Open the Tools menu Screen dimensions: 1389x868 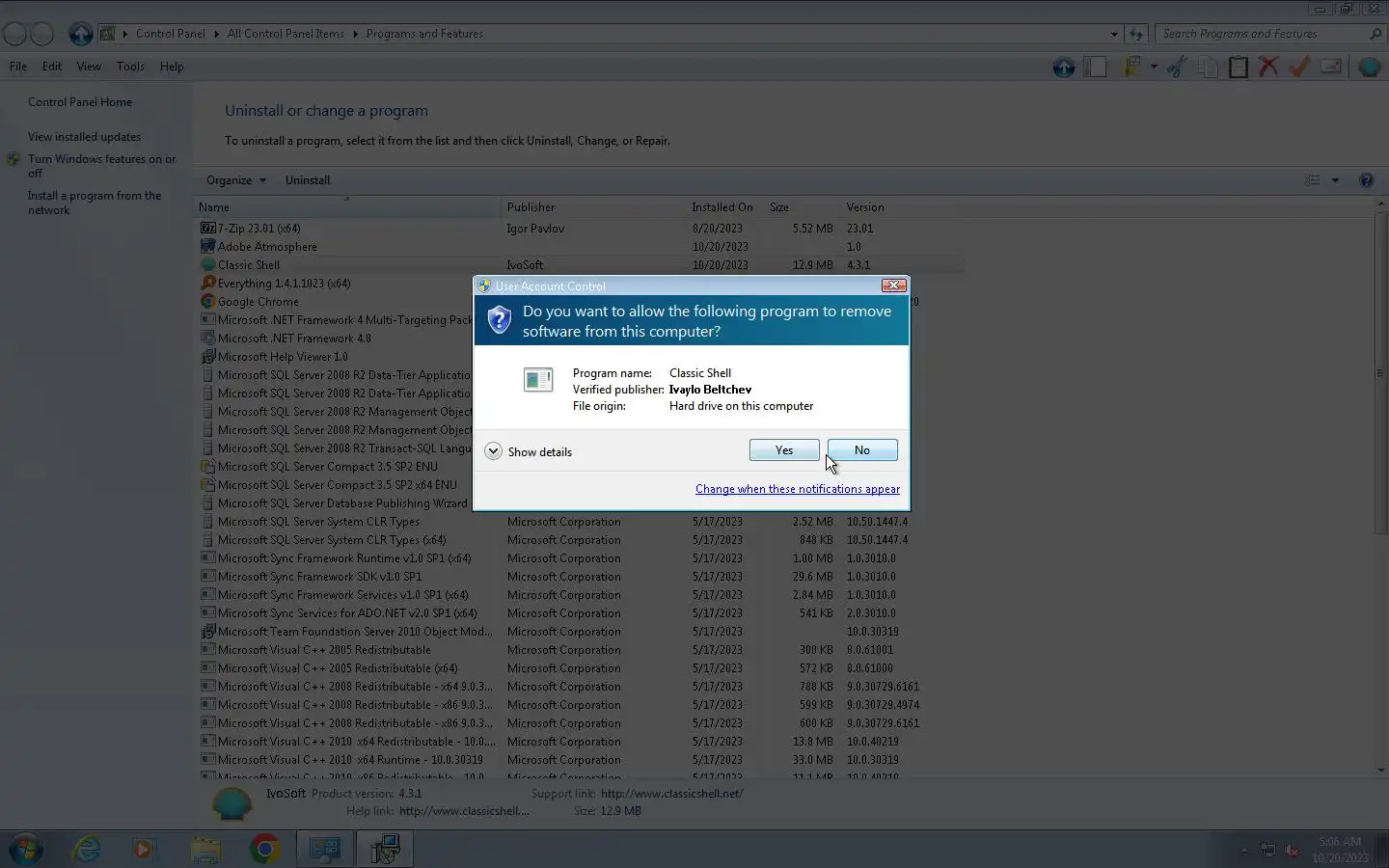(x=130, y=67)
